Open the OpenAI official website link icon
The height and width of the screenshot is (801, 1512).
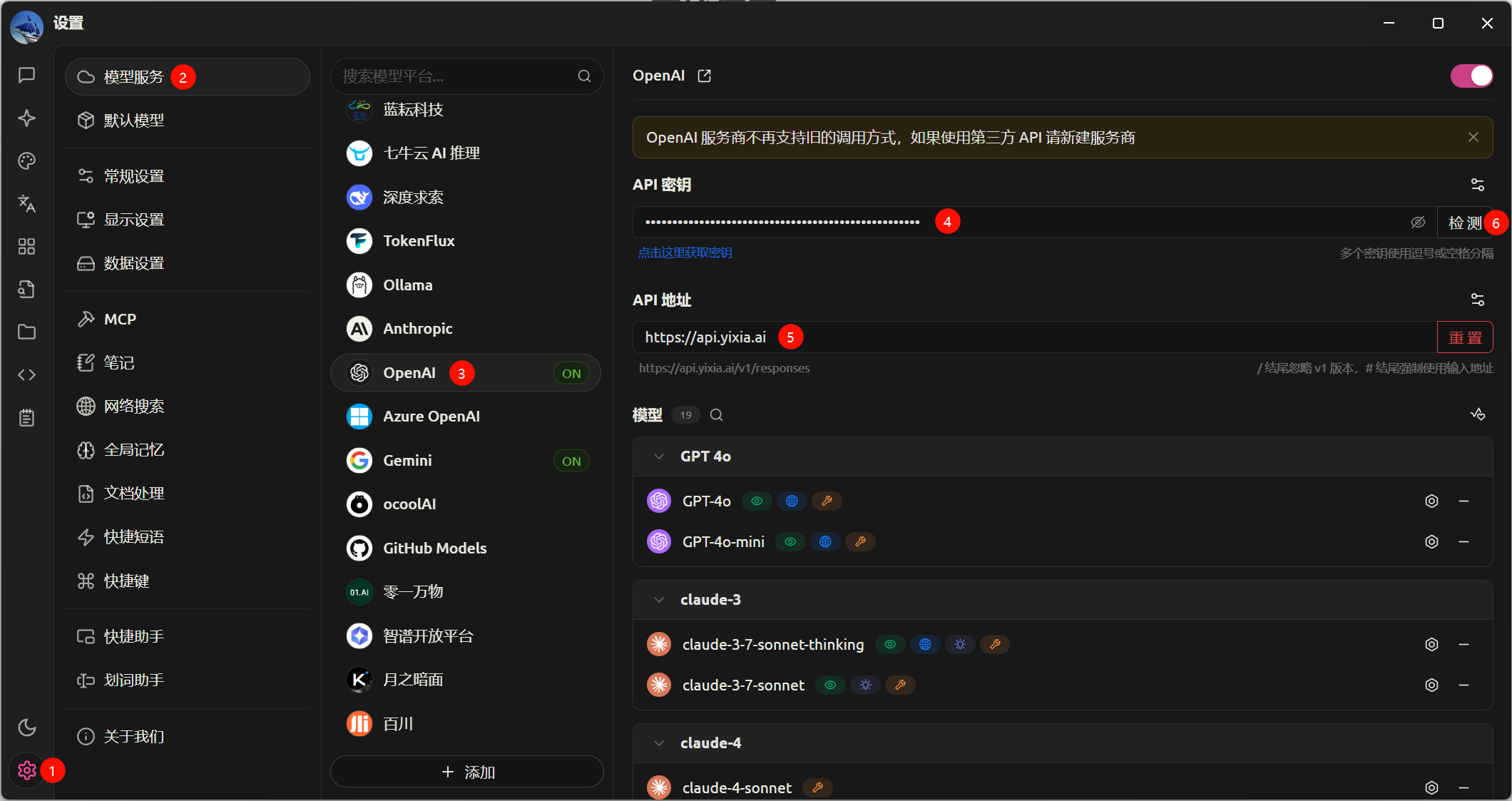pos(704,76)
